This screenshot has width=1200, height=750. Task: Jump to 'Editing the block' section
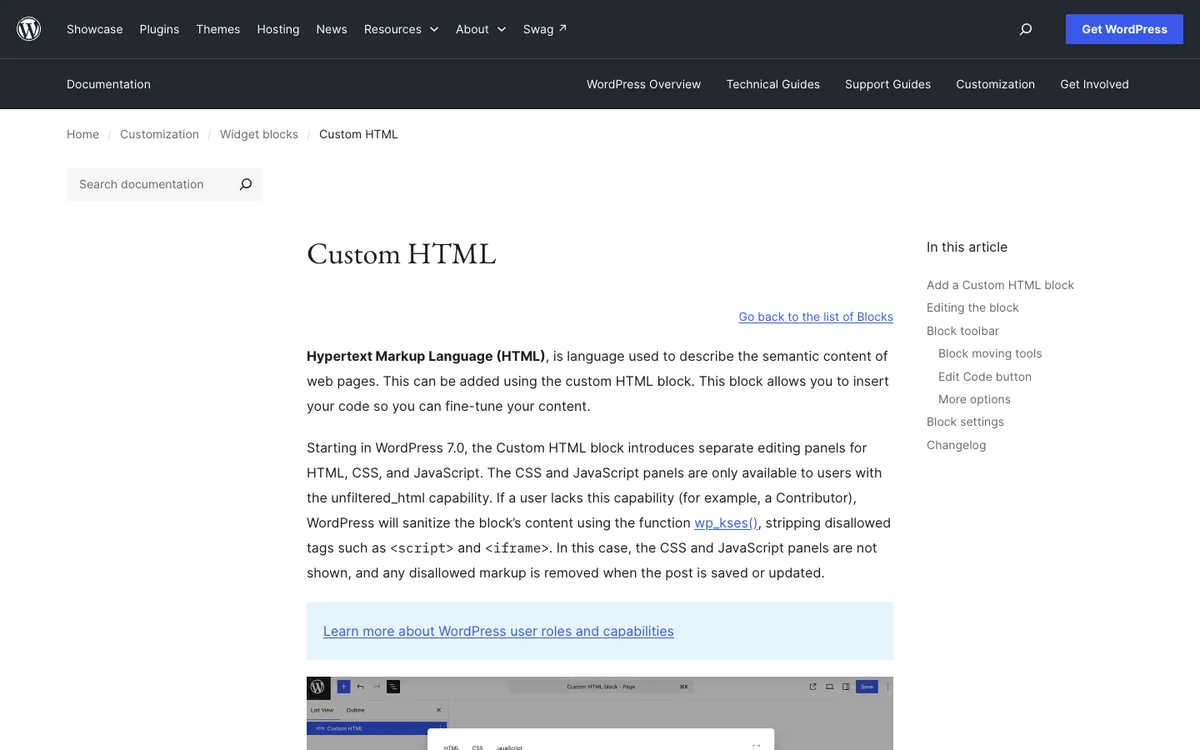click(x=973, y=308)
